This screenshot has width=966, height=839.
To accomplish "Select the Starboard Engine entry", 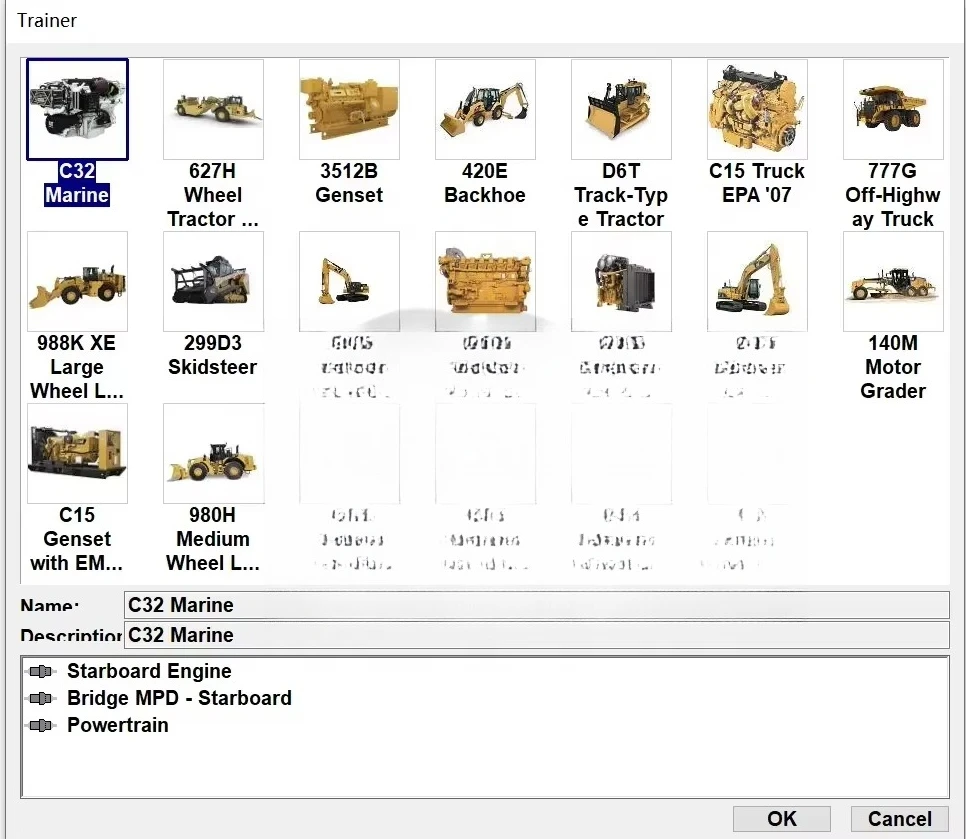I will point(149,671).
